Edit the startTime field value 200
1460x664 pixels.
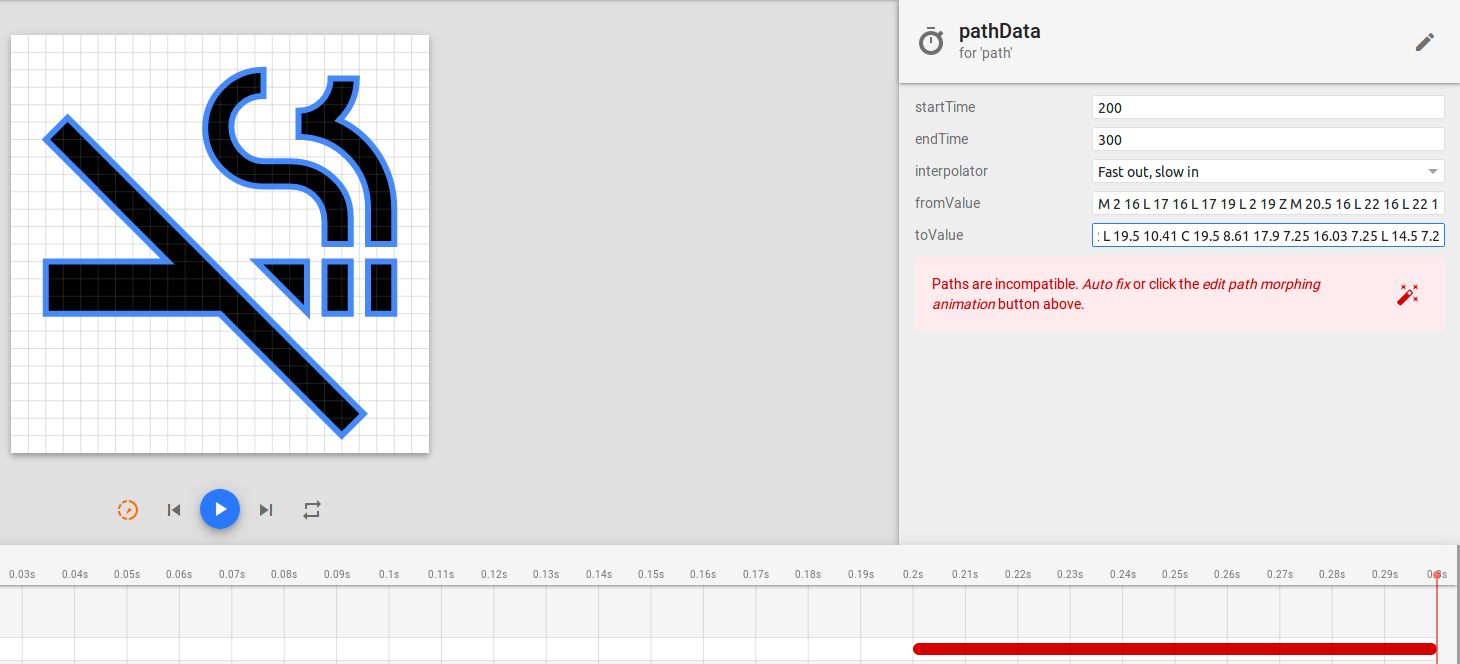(x=1268, y=107)
